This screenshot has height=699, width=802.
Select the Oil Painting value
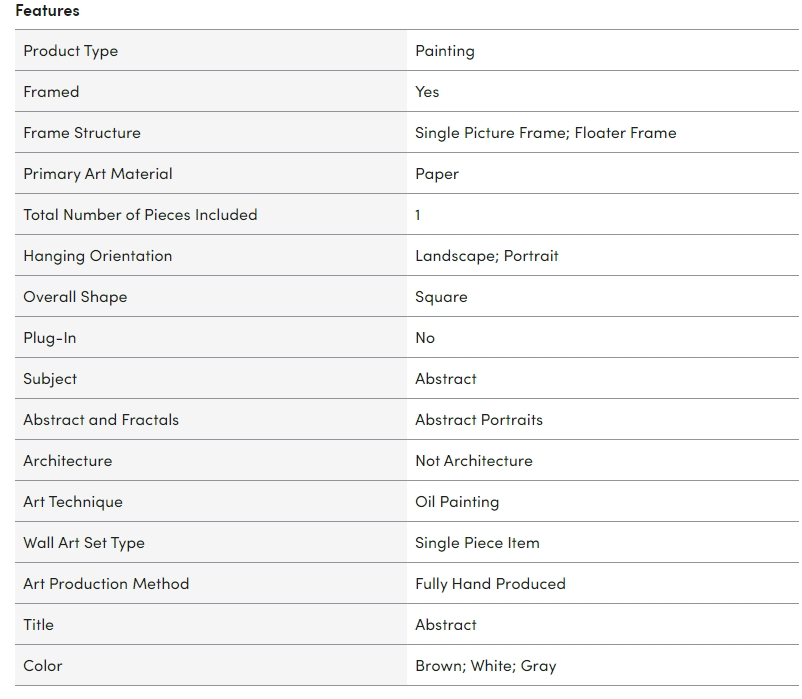tap(457, 502)
